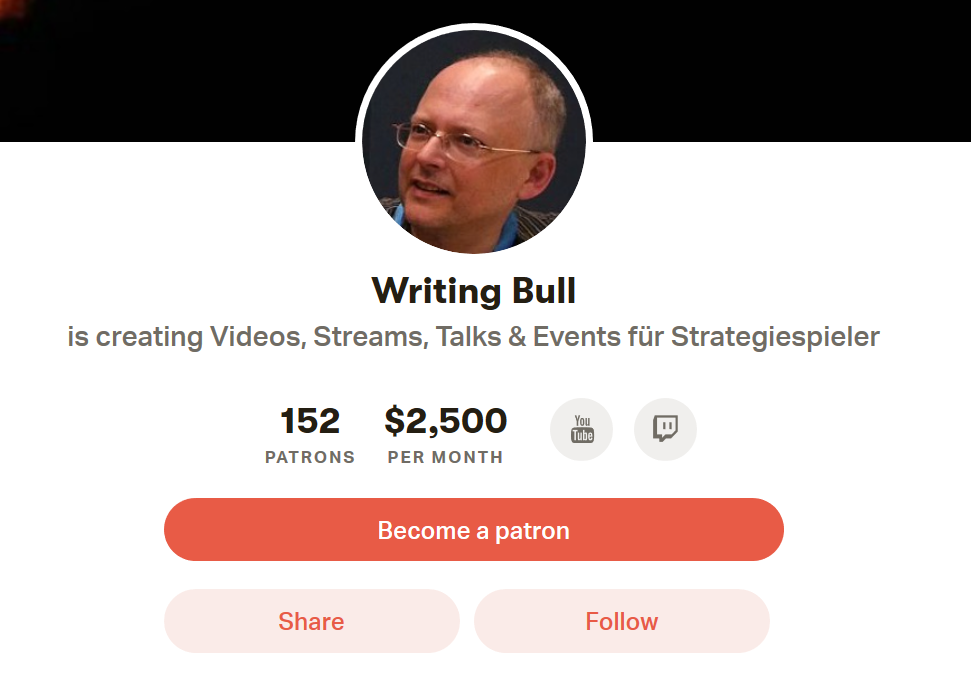Follow Writing Bull
This screenshot has height=691, width=971.
(x=622, y=621)
